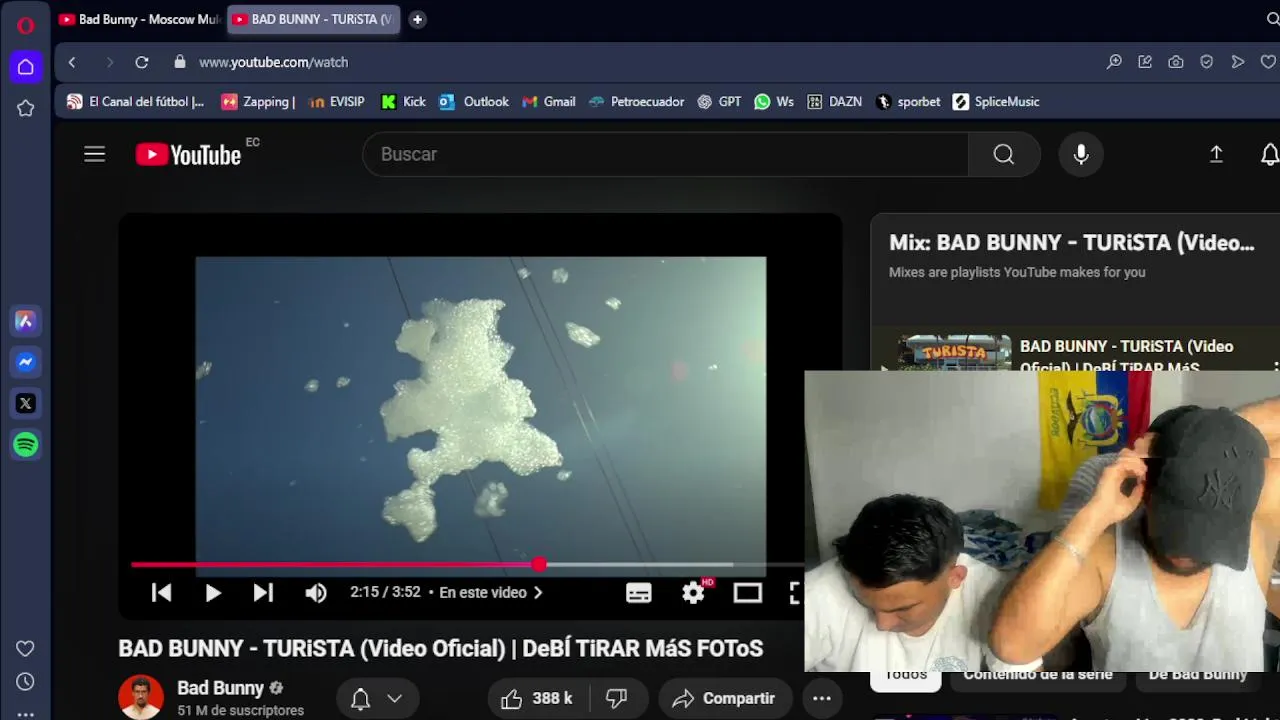
Task: Open more actions three-dot button
Action: pyautogui.click(x=822, y=699)
